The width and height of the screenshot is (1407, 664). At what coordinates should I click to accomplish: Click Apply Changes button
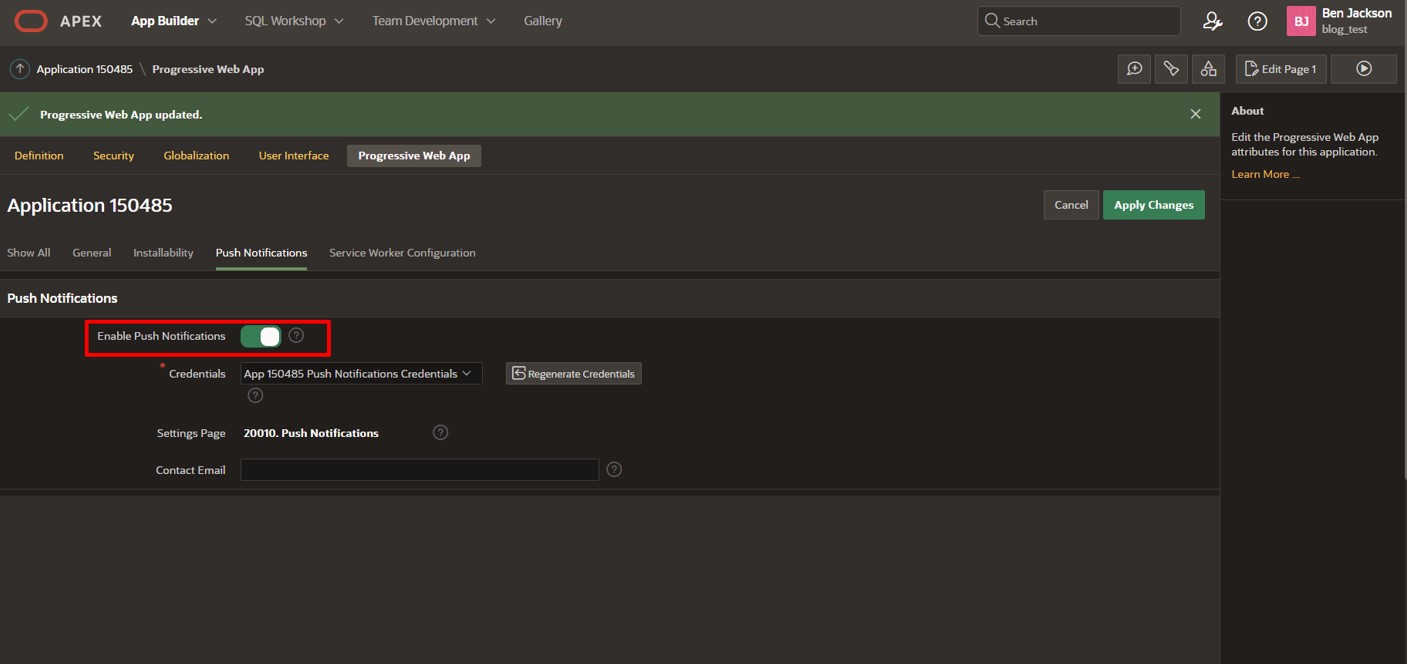coord(1154,205)
